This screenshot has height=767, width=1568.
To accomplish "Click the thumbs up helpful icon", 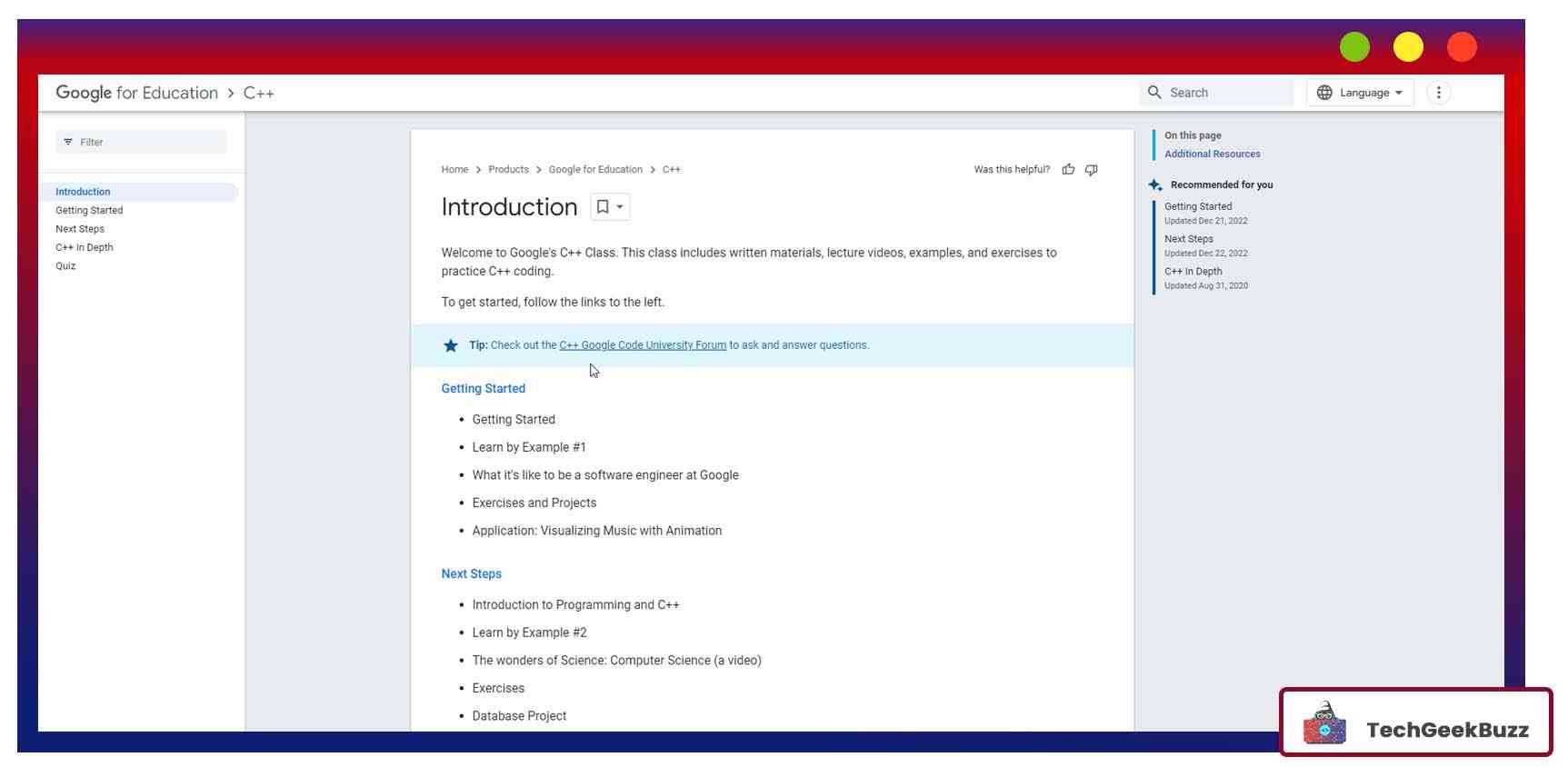I will 1068,170.
